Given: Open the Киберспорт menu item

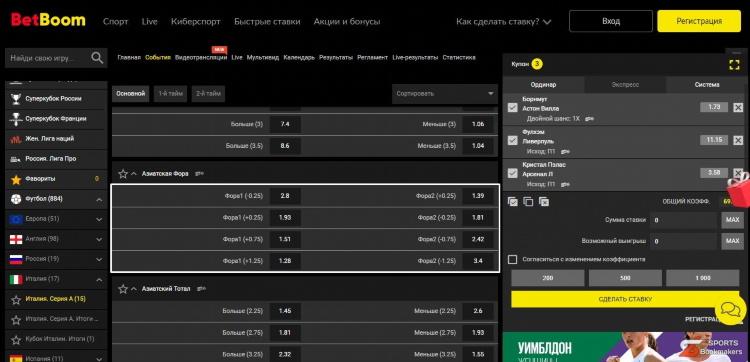Looking at the screenshot, I should (x=196, y=22).
